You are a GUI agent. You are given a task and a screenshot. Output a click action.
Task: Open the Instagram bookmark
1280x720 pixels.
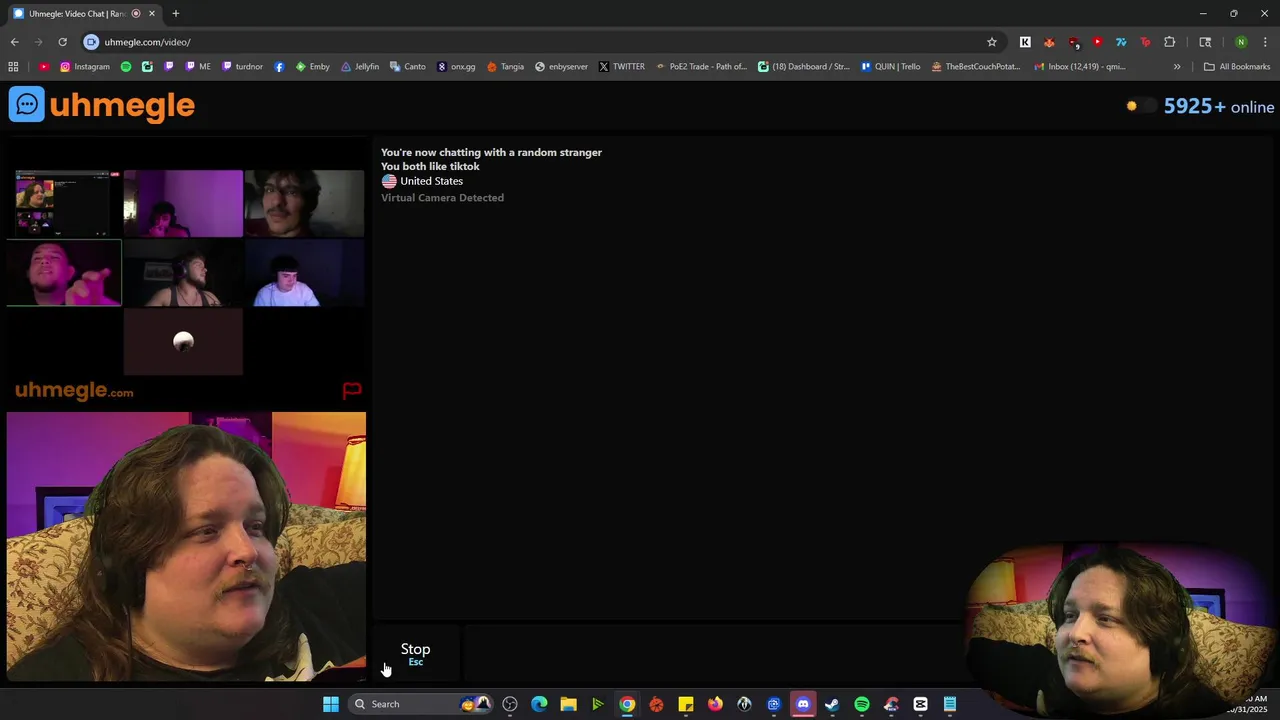[85, 67]
